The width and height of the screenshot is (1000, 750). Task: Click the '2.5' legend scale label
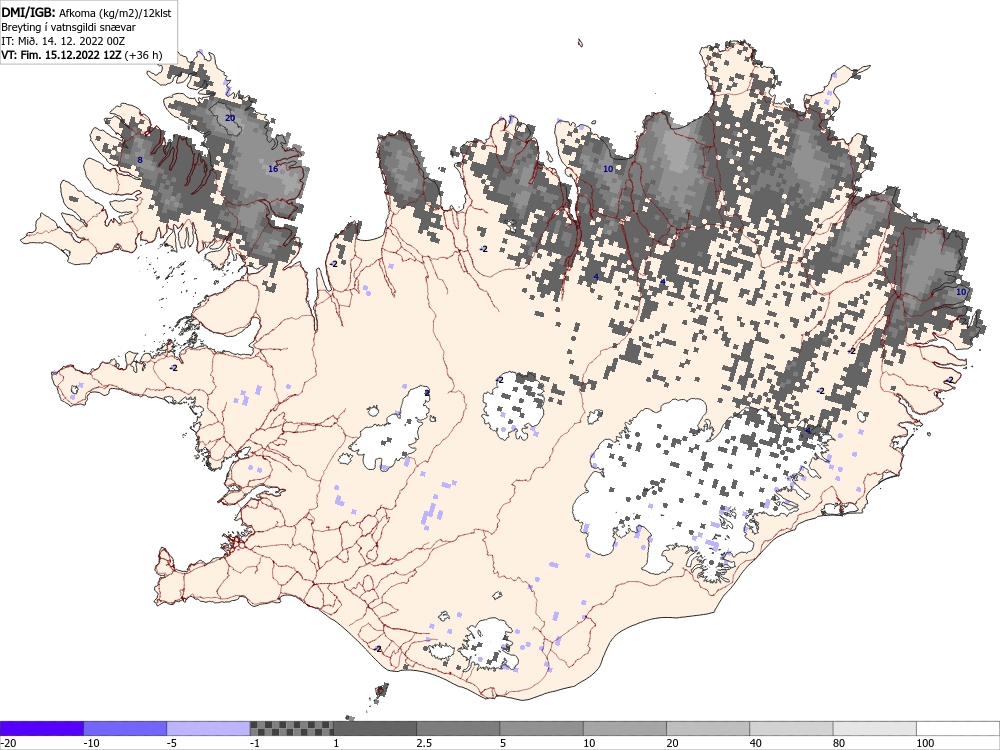424,743
